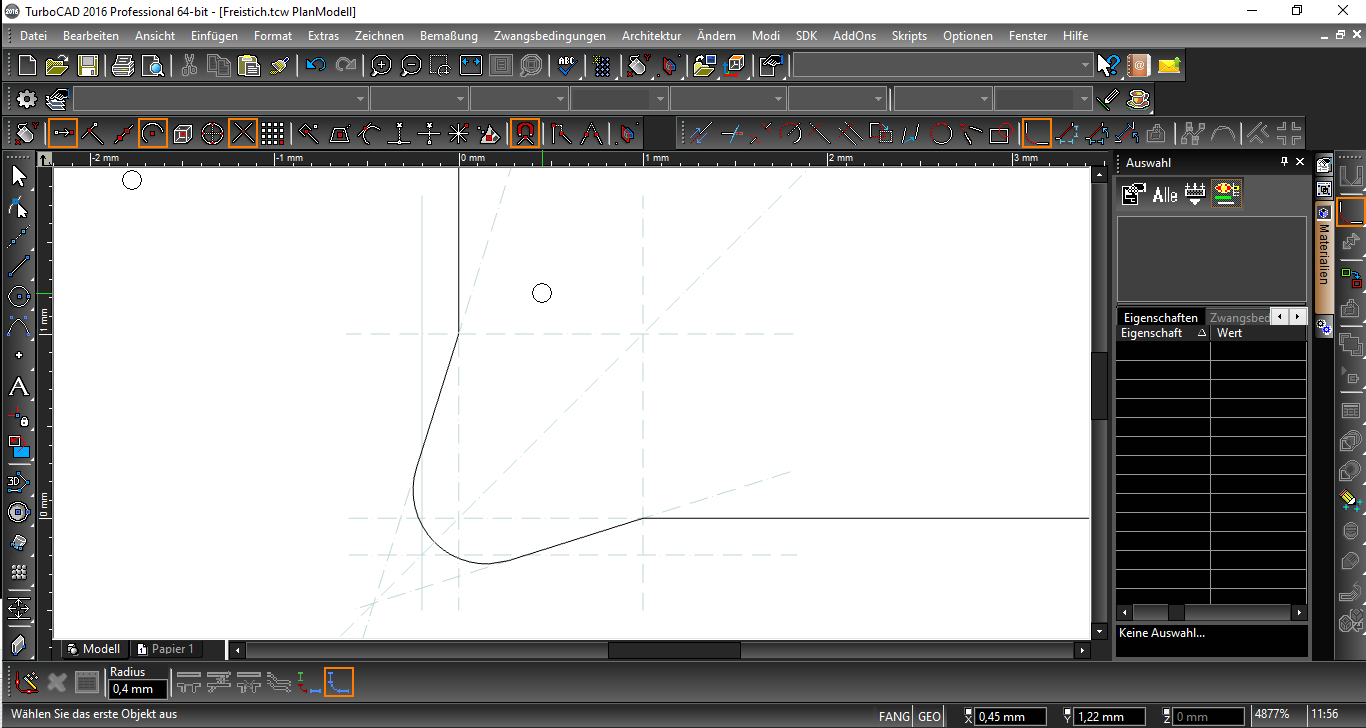Toggle GEO button in status bar
Image resolution: width=1366 pixels, height=728 pixels.
pyautogui.click(x=929, y=716)
